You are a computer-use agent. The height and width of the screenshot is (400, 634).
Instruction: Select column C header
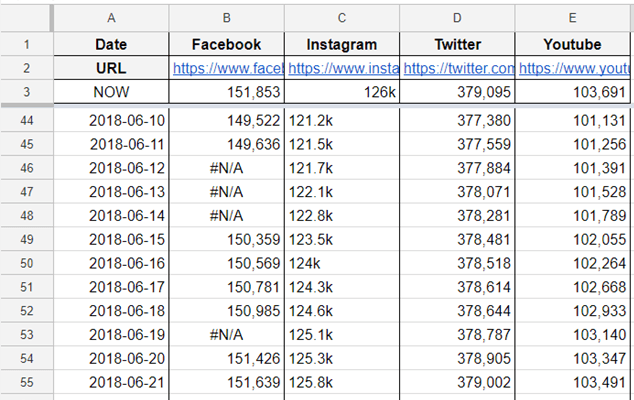(x=342, y=17)
